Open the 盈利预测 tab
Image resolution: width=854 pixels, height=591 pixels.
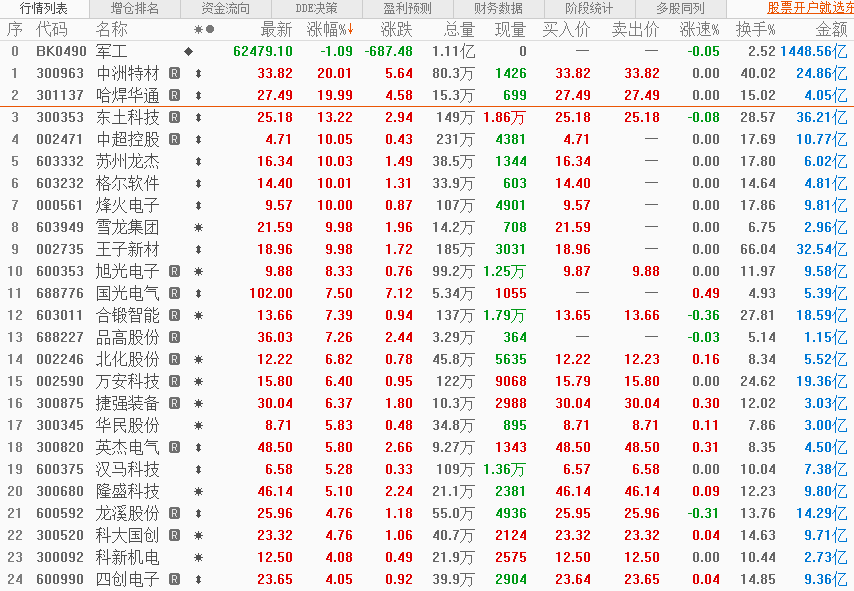click(x=407, y=9)
